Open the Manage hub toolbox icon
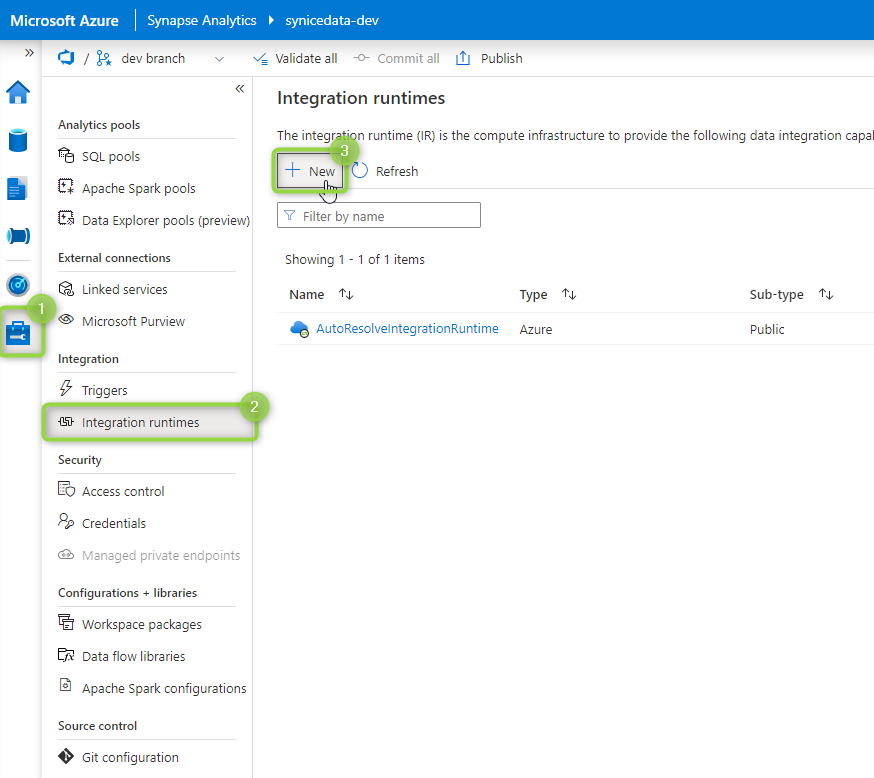Viewport: 874px width, 778px height. pyautogui.click(x=18, y=333)
